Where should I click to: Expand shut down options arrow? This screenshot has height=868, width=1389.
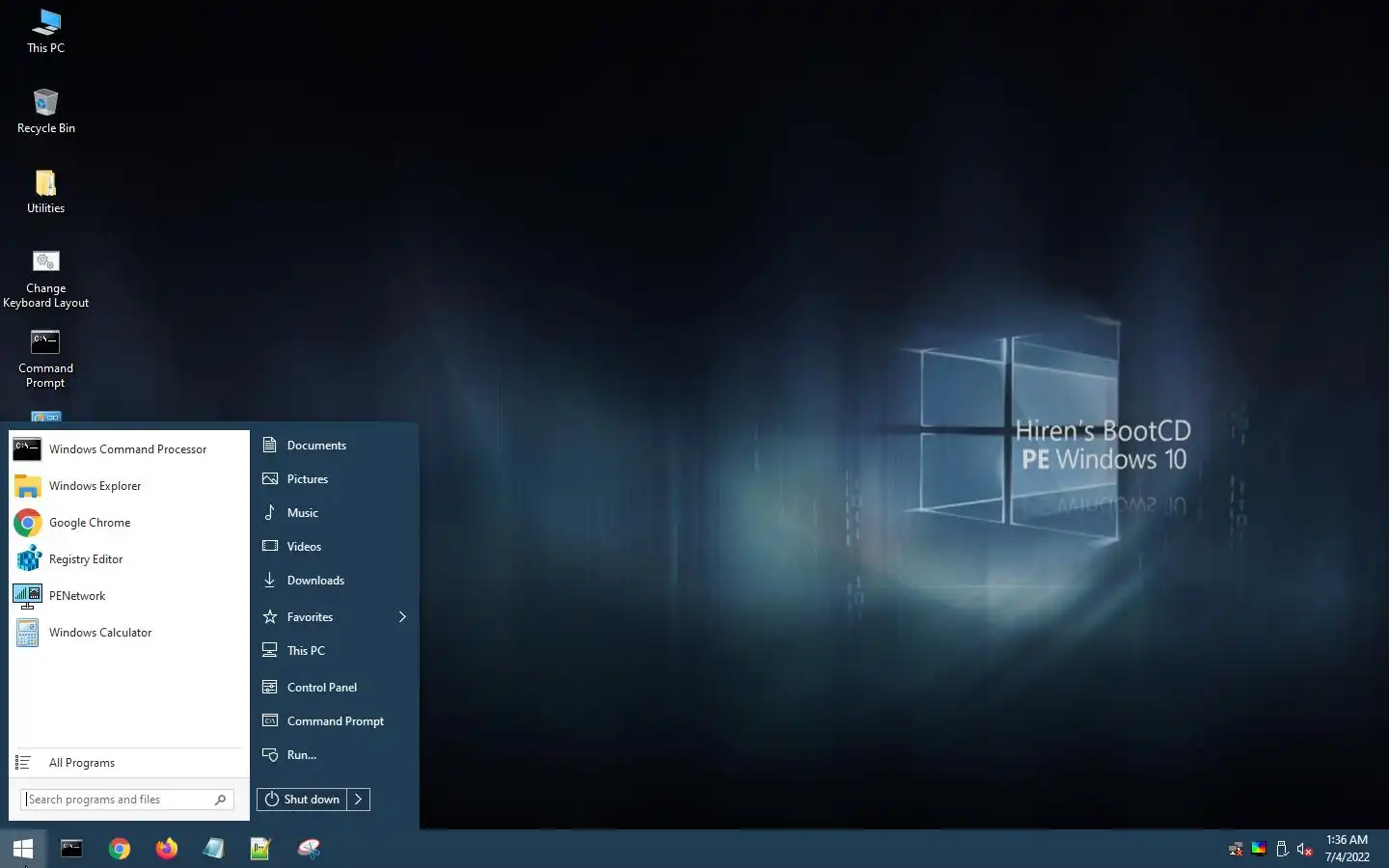[358, 799]
